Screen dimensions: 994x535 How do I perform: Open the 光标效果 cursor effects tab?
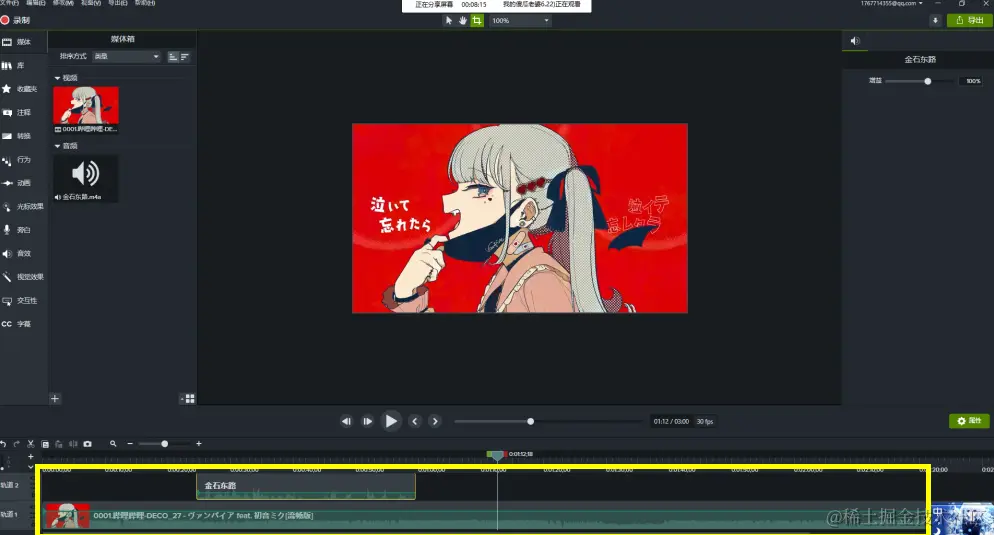pos(23,206)
